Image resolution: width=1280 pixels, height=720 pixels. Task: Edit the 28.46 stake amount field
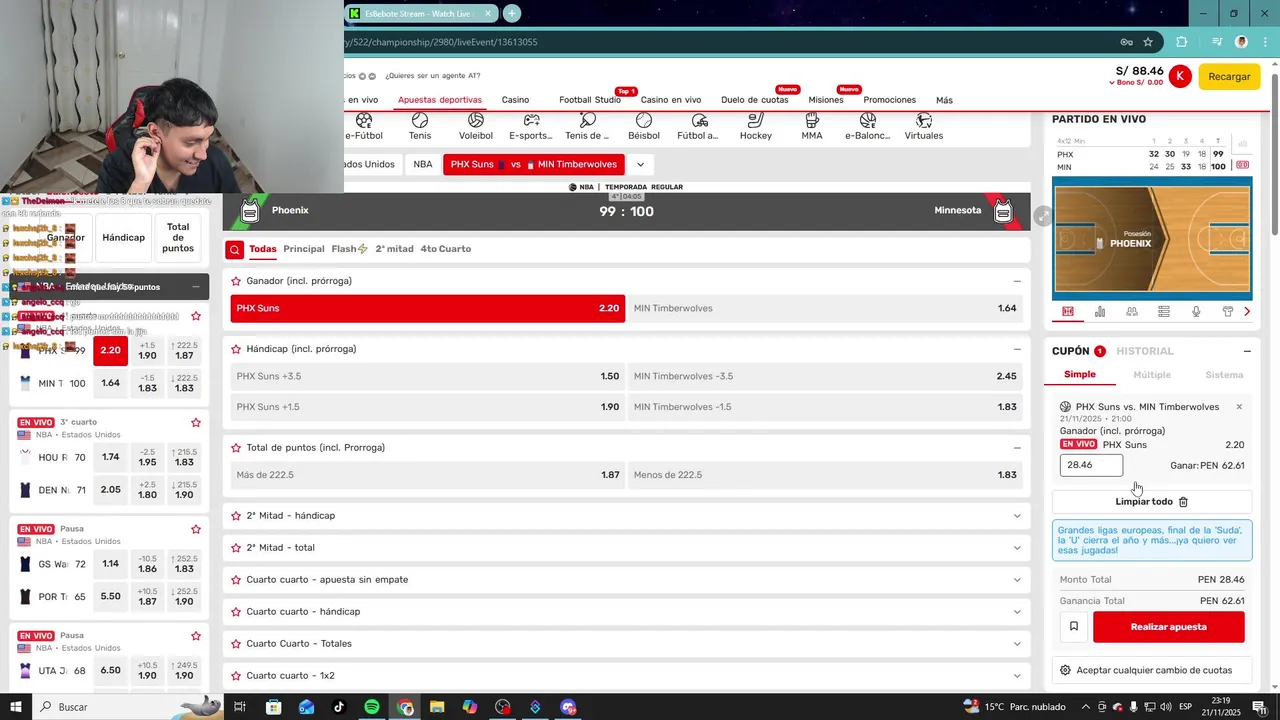coord(1091,465)
